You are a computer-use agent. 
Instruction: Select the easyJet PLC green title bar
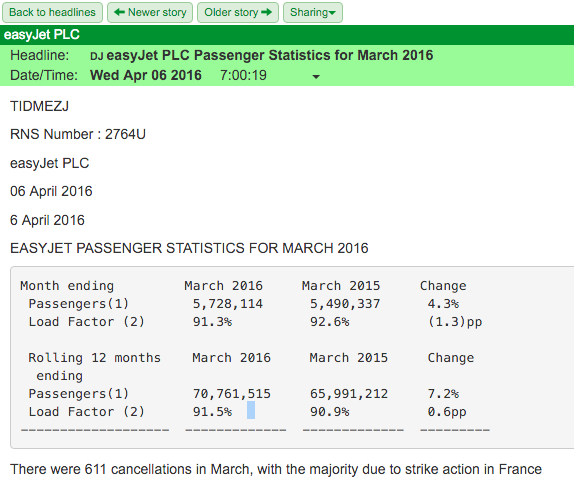287,35
